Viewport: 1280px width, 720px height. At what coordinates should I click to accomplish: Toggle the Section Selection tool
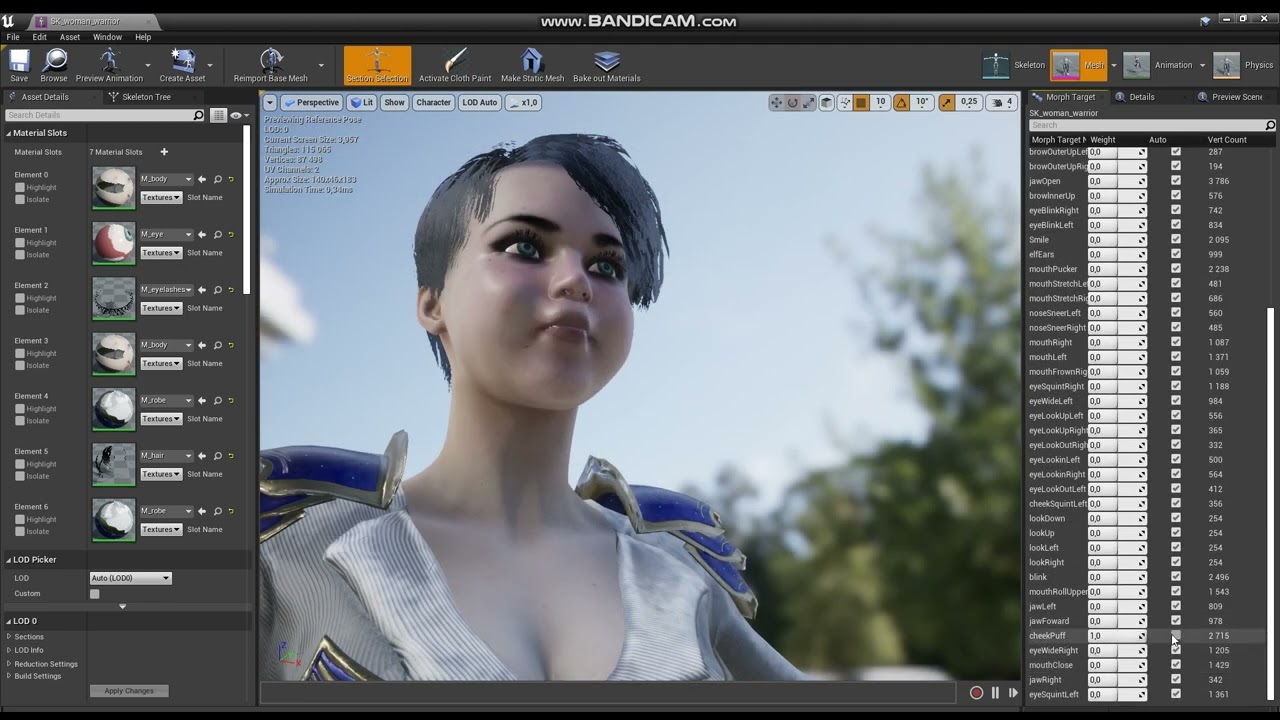377,64
